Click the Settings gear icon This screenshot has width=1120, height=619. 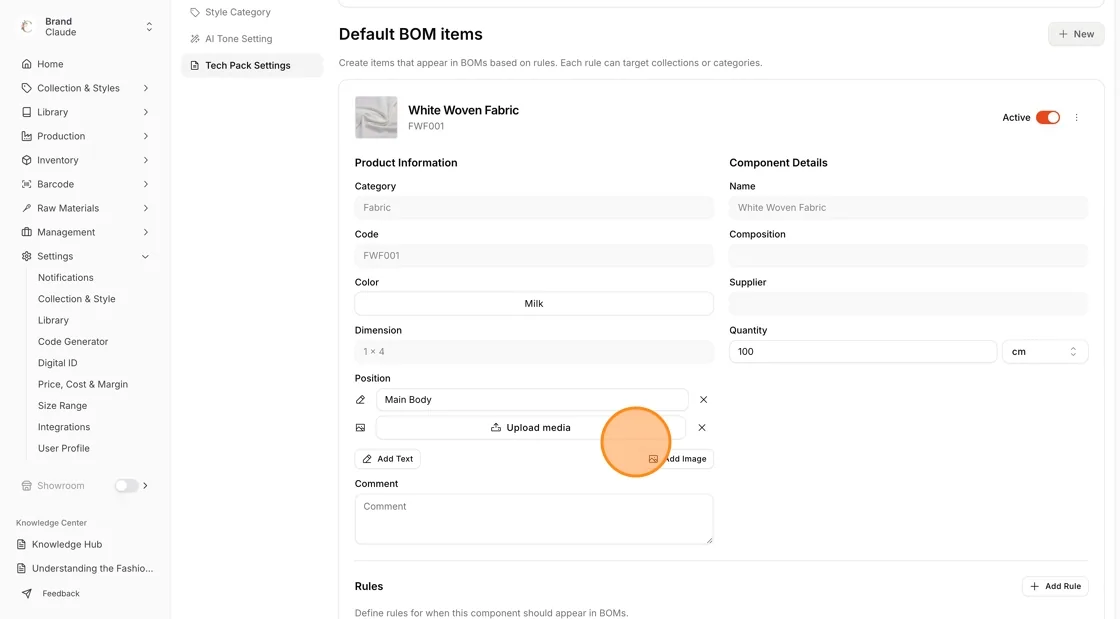click(x=26, y=256)
